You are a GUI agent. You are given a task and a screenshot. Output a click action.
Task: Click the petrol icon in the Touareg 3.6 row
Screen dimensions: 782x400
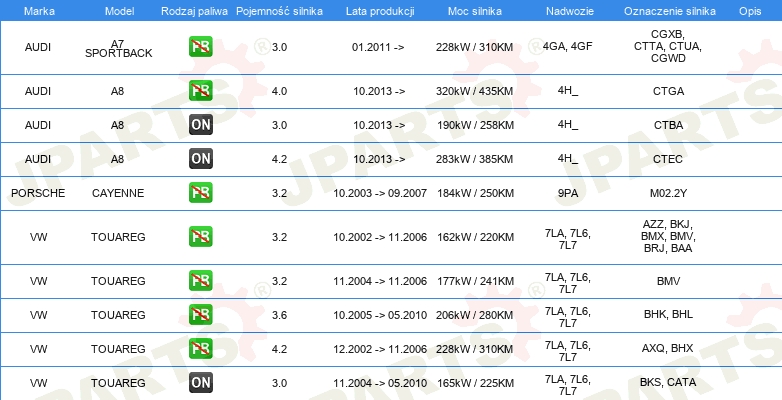tap(200, 314)
